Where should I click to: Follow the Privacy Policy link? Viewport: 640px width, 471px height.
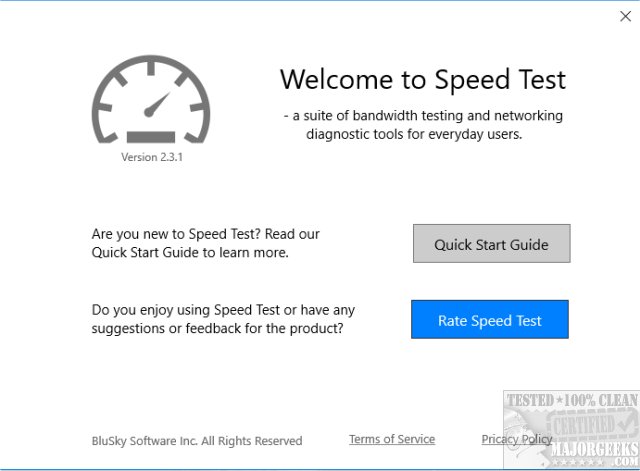516,439
